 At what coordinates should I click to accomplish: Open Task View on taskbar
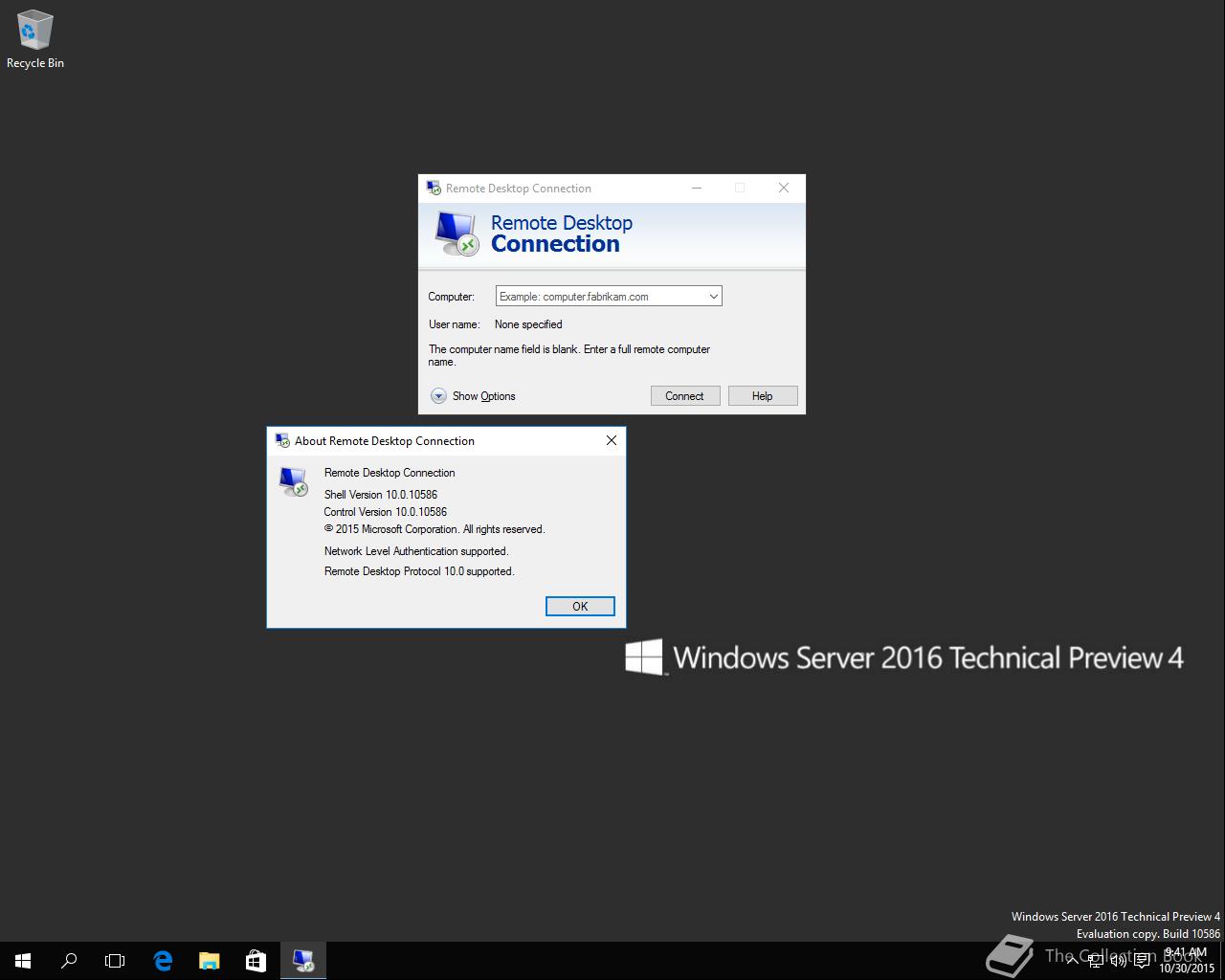pos(115,961)
